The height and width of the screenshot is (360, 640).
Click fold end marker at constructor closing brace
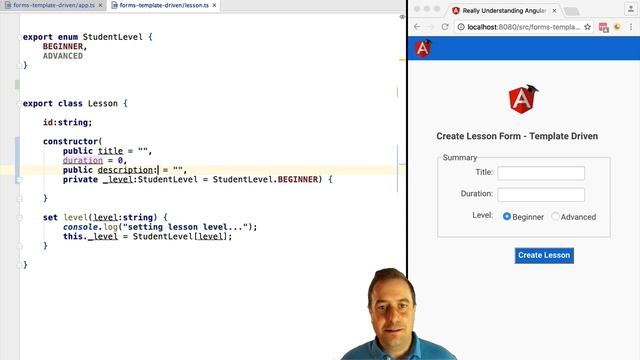(x=19, y=198)
